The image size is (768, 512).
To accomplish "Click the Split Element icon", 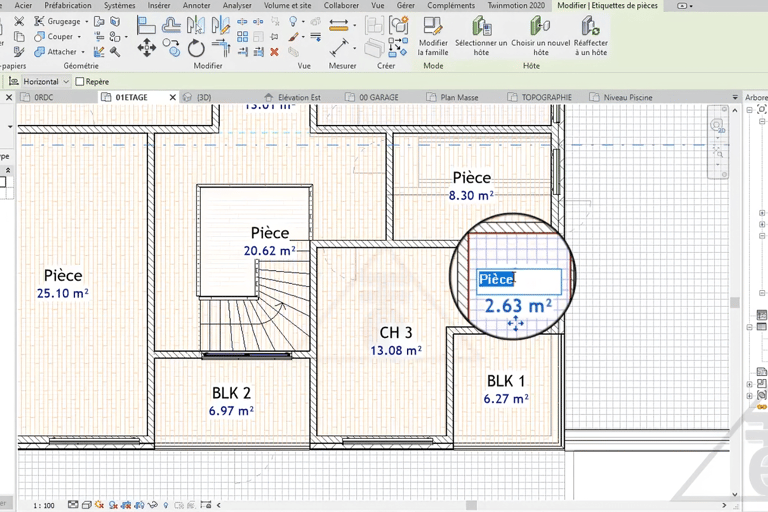I will coord(242,22).
